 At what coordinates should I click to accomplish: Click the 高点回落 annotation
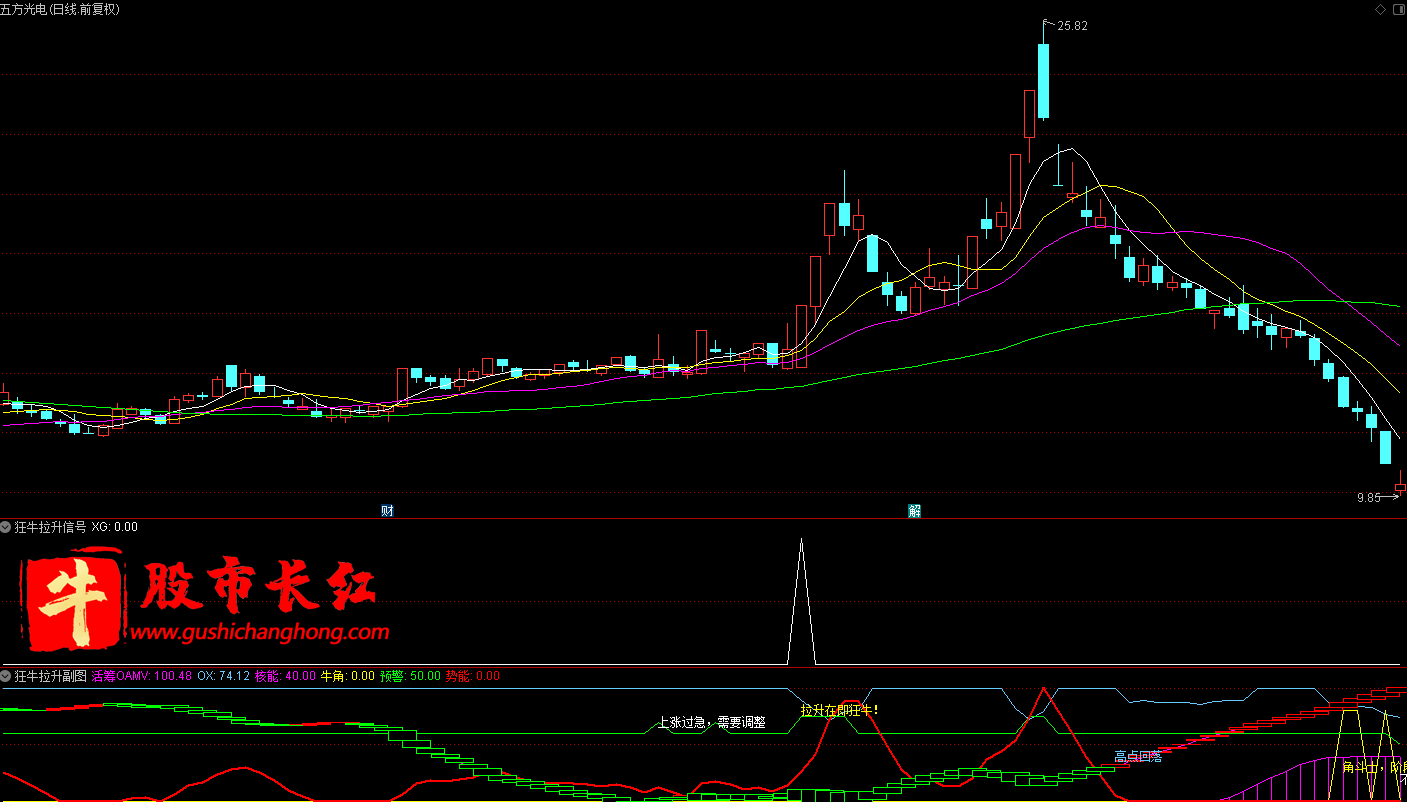point(1138,757)
